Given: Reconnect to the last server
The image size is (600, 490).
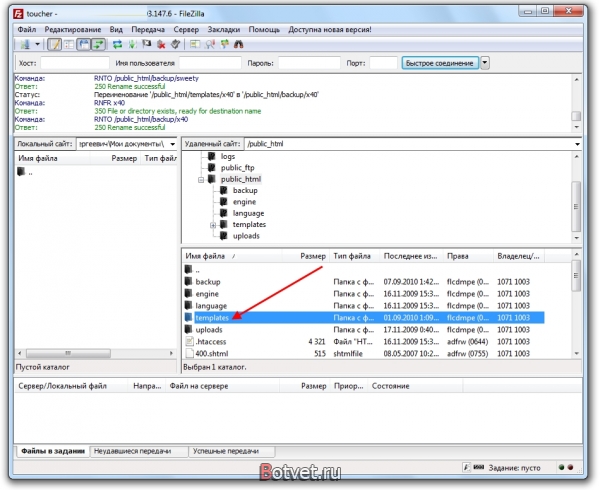Looking at the screenshot, I should (176, 44).
